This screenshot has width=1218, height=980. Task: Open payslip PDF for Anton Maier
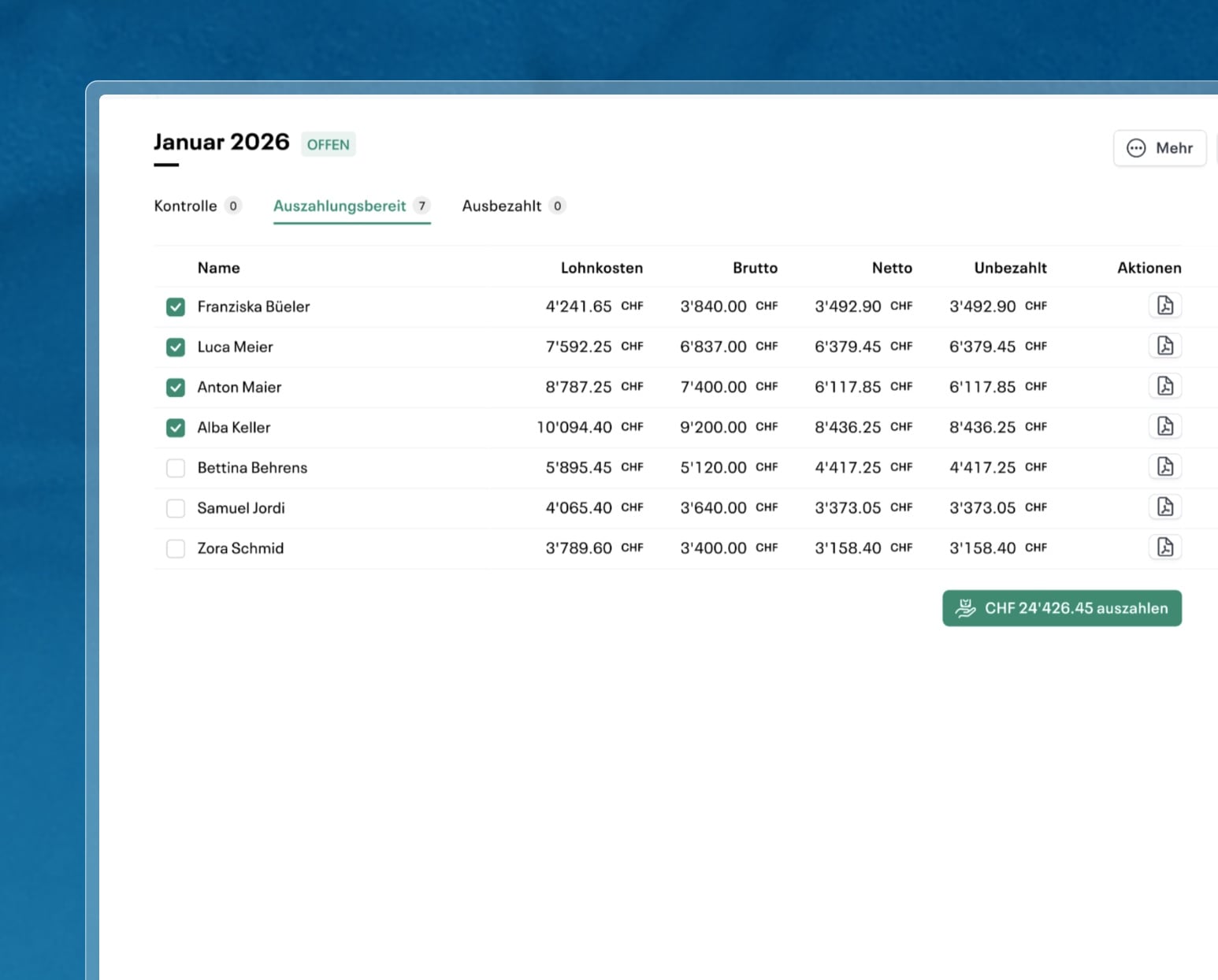tap(1165, 386)
